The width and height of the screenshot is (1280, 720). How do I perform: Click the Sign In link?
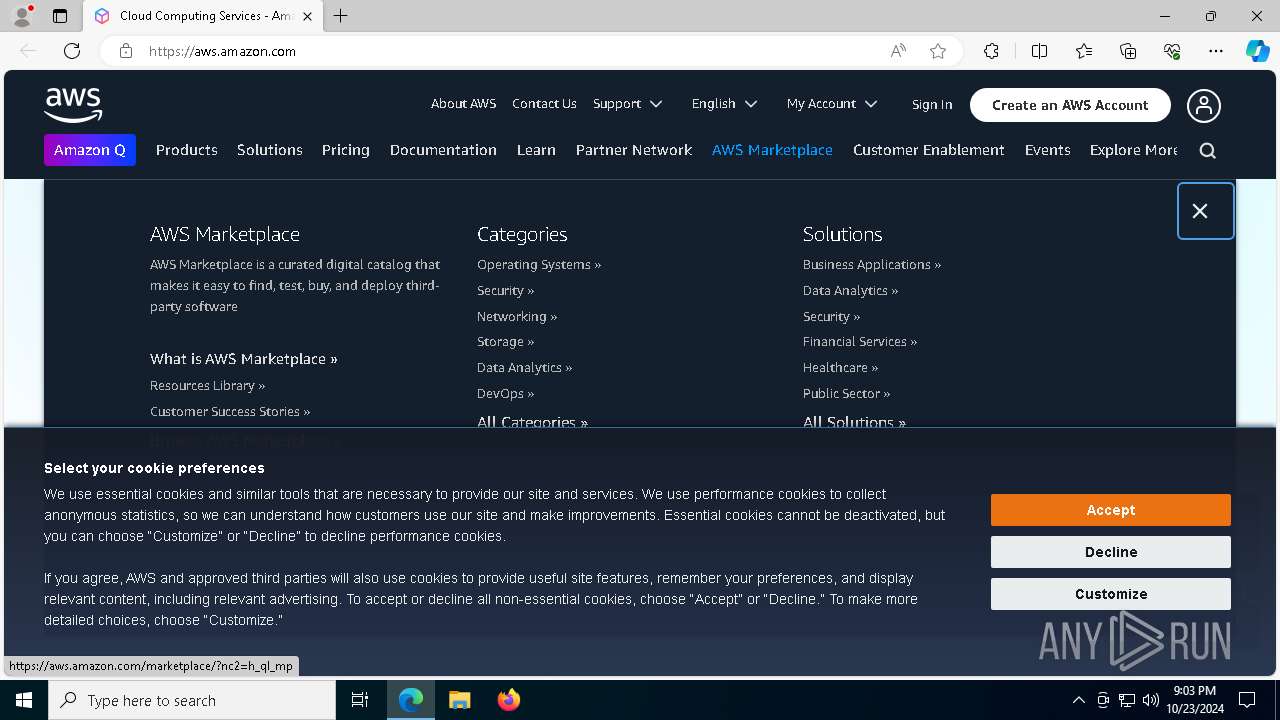tap(932, 105)
